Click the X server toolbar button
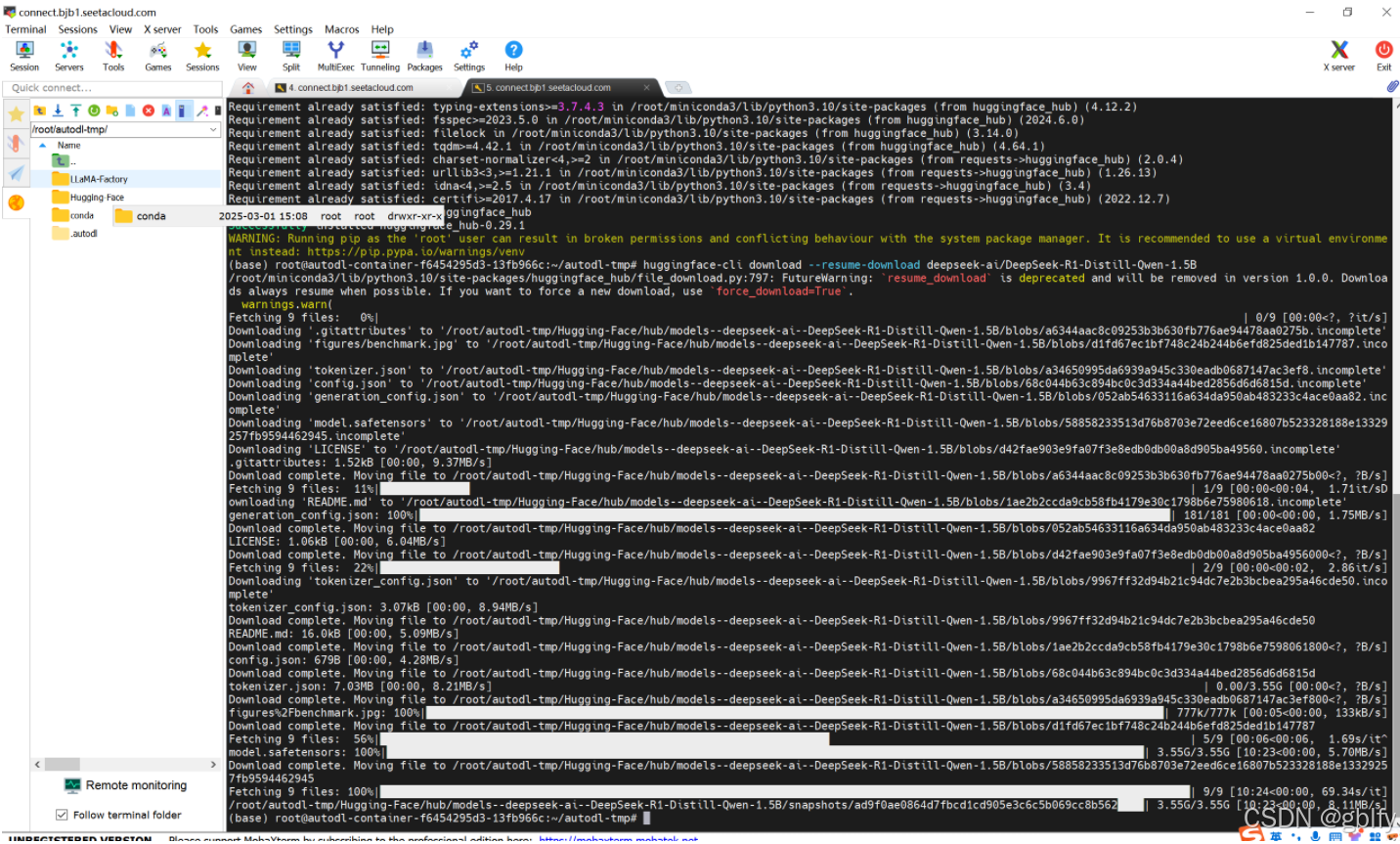The height and width of the screenshot is (844, 1400). (x=1339, y=57)
